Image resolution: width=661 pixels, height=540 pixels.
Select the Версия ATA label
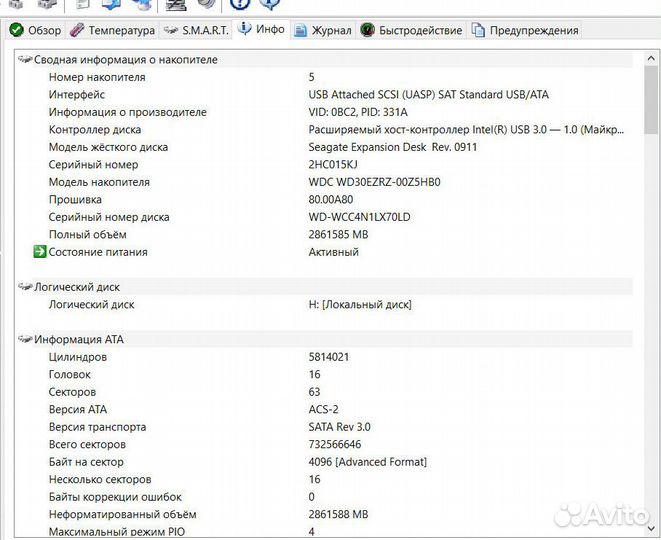pos(78,410)
